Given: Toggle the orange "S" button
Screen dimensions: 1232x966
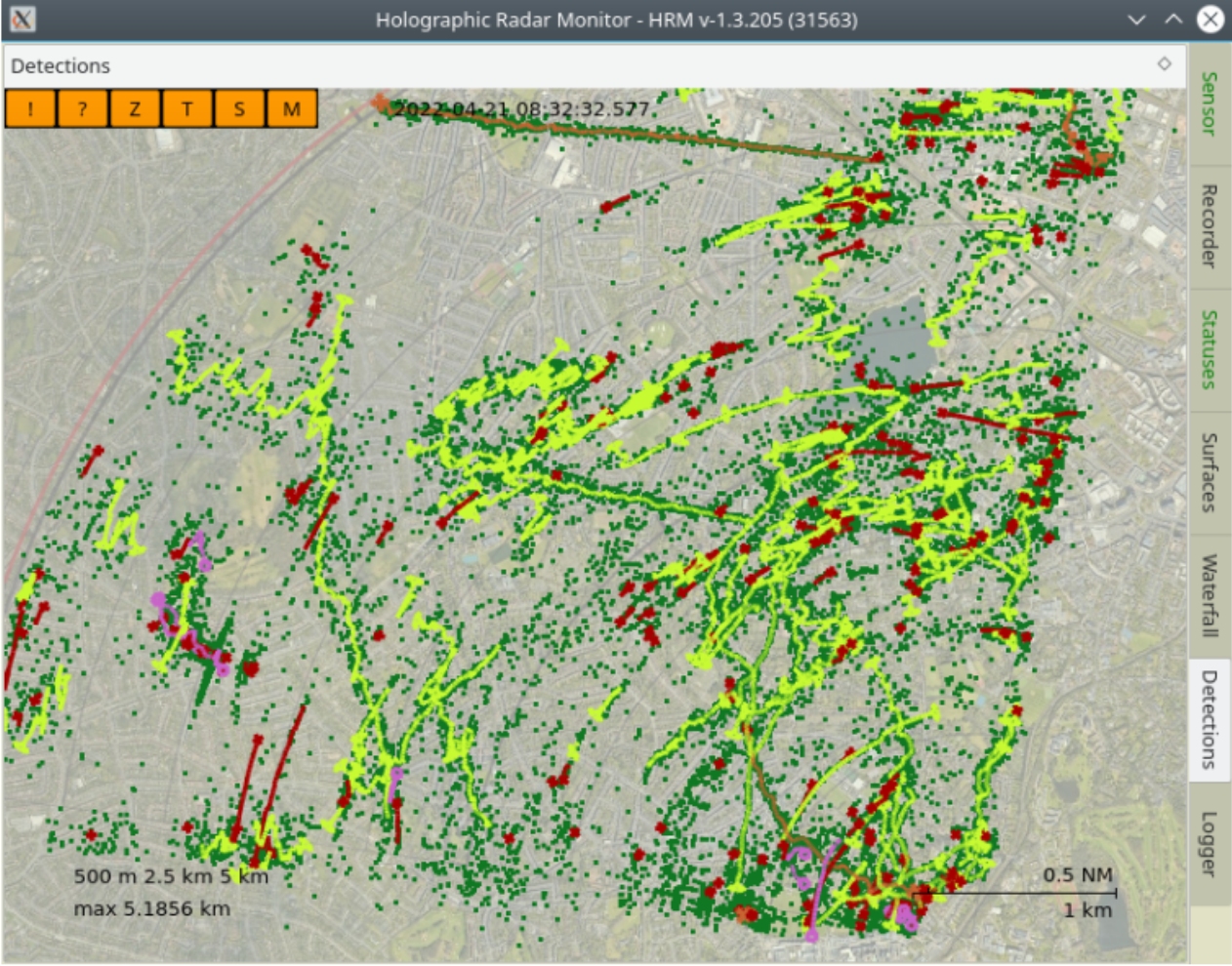Looking at the screenshot, I should (239, 109).
